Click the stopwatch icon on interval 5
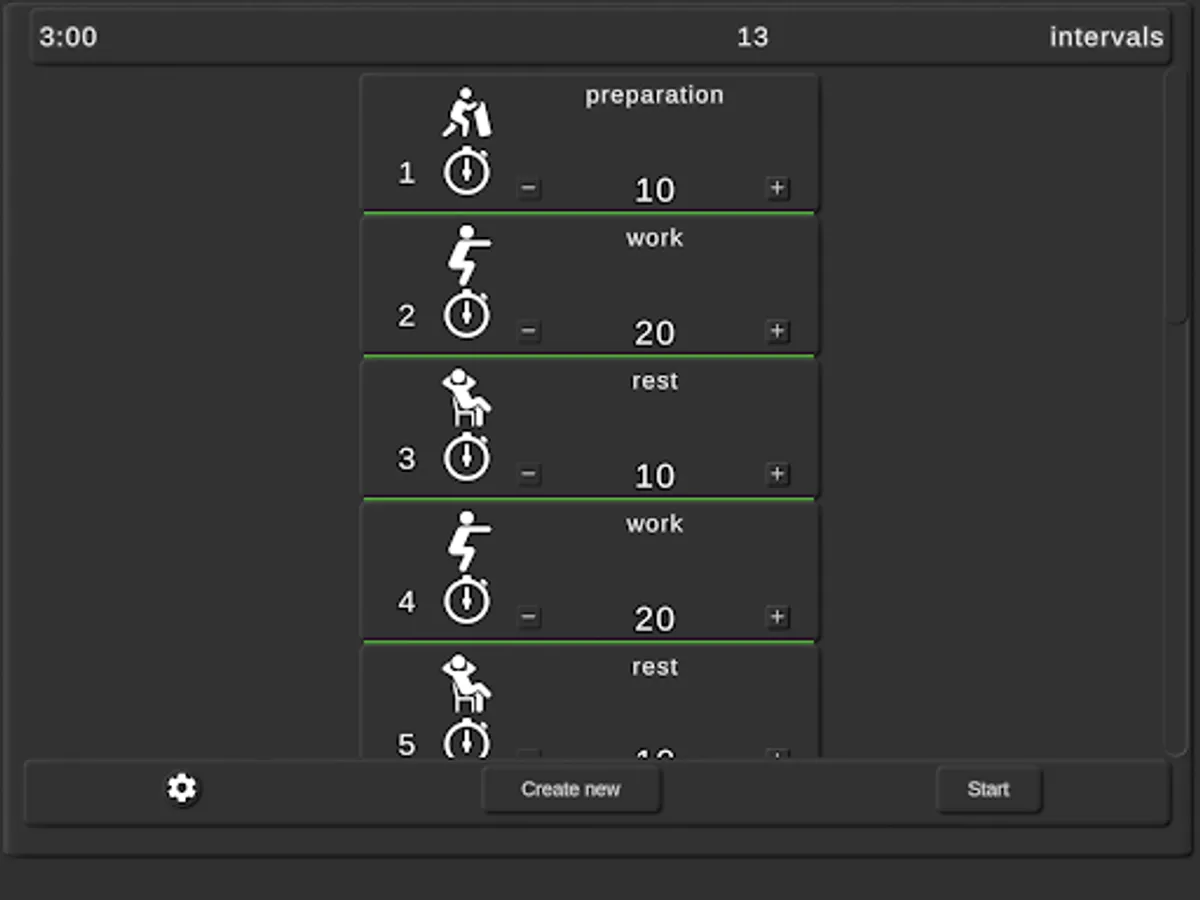The height and width of the screenshot is (900, 1200). pos(468,742)
